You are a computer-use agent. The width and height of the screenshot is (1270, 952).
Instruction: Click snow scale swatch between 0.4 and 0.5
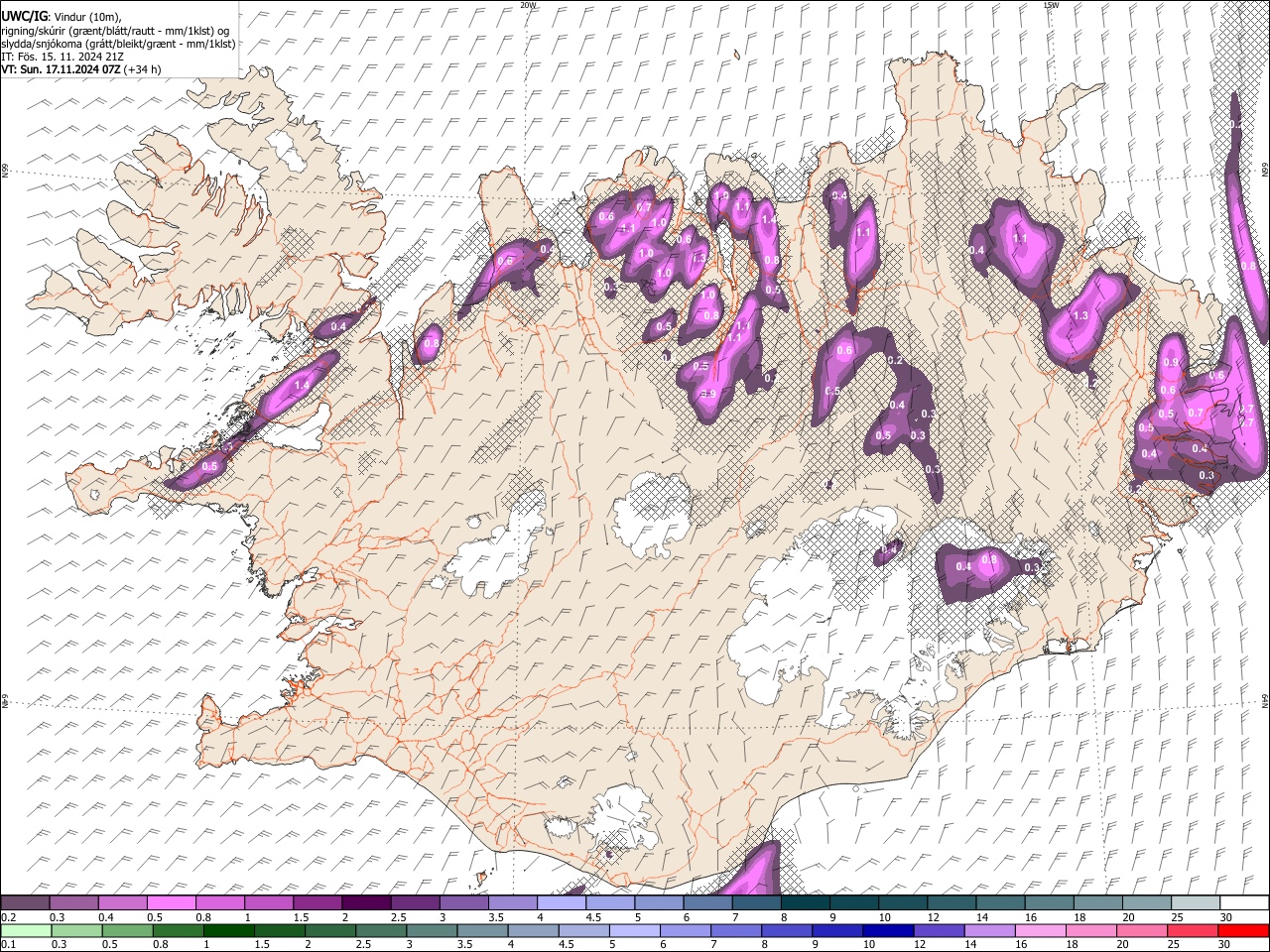tap(122, 902)
